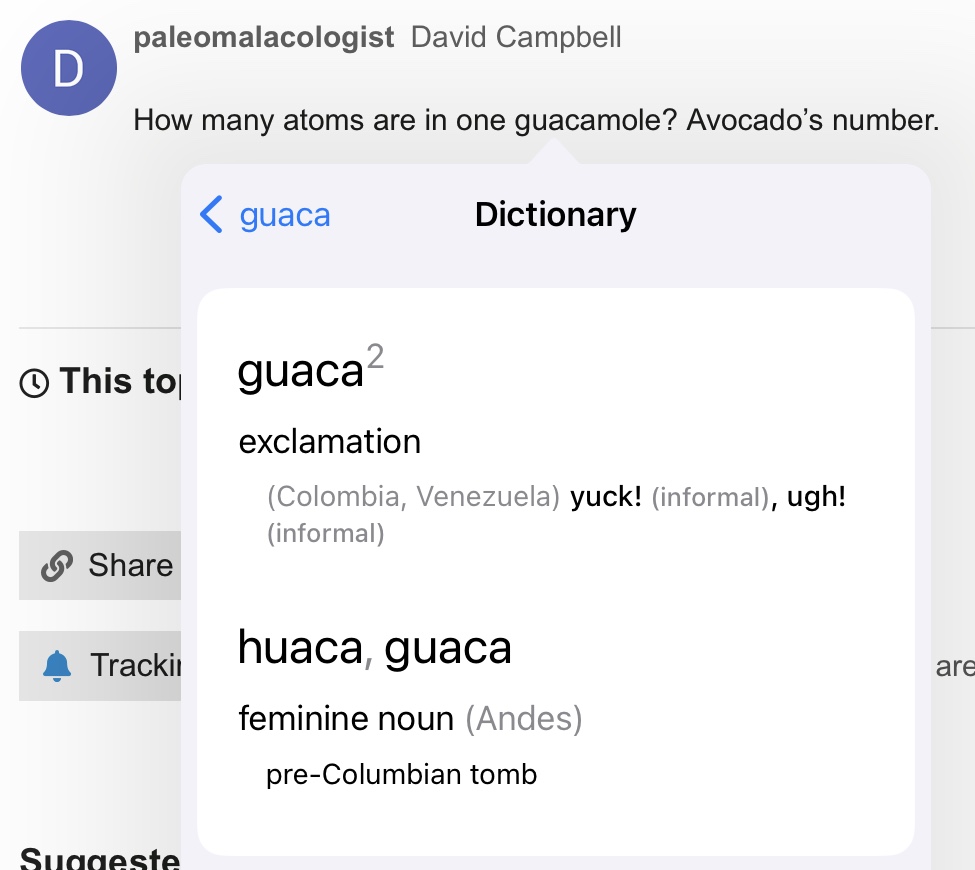Click the Tracking bell icon
The image size is (975, 870).
57,665
